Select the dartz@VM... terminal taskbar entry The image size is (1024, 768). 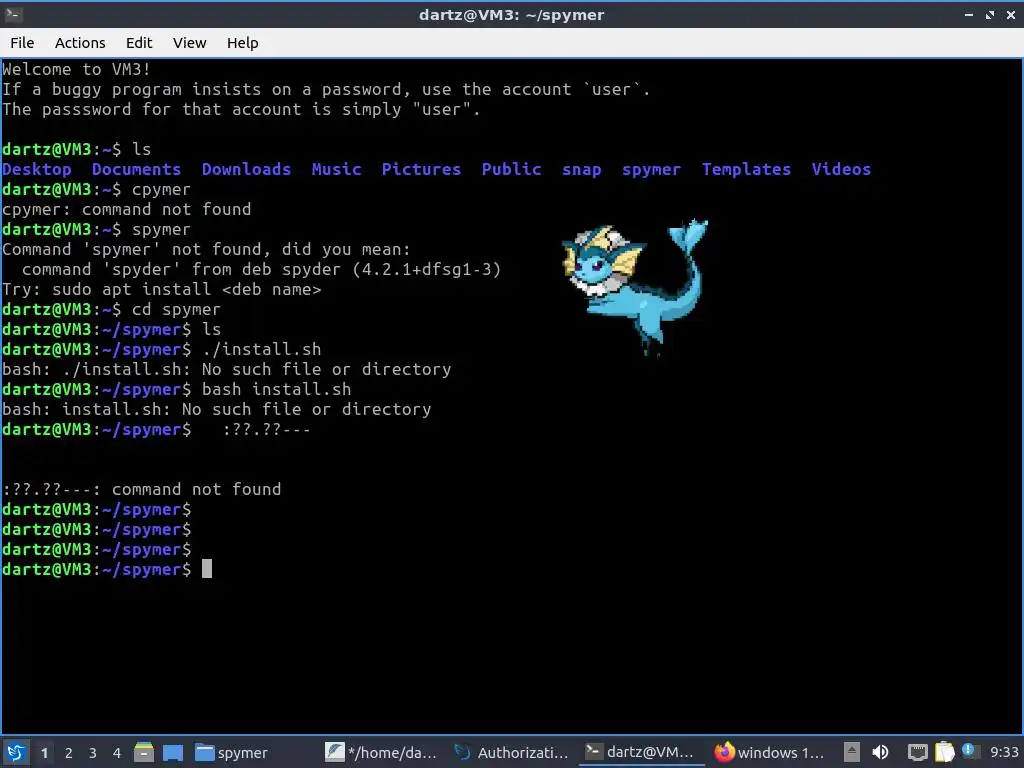click(640, 752)
